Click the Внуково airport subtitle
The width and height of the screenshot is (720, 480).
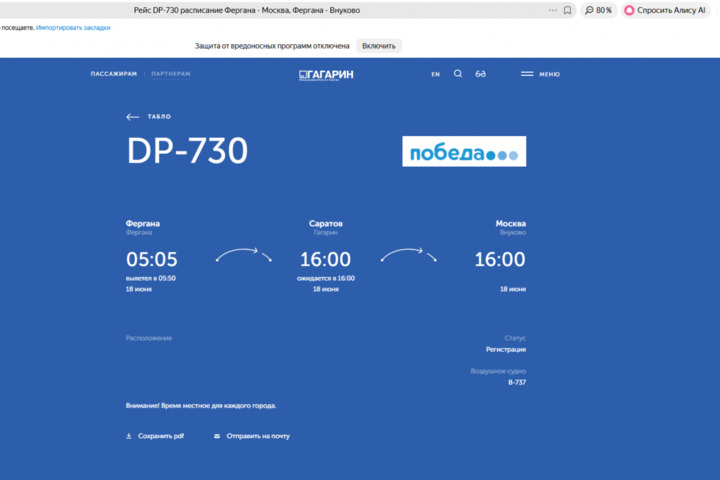pos(513,233)
